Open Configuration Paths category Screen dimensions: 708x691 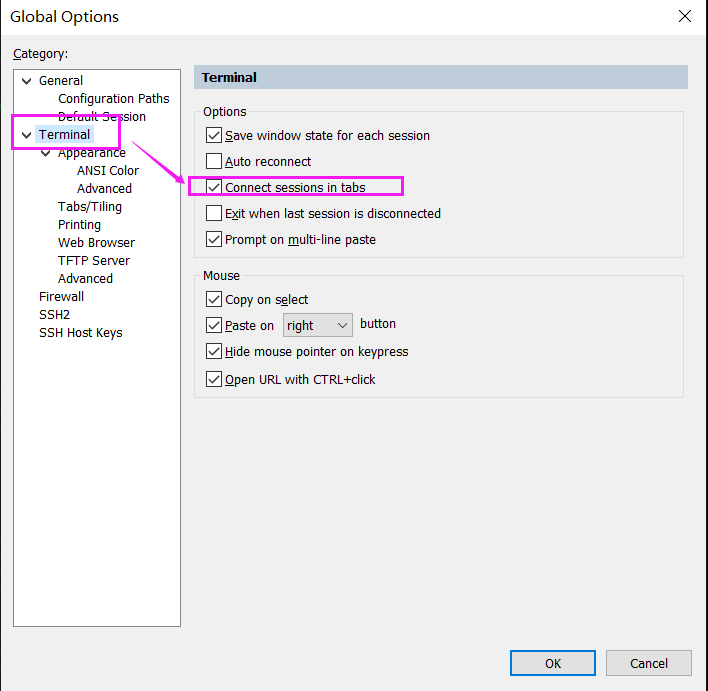114,98
